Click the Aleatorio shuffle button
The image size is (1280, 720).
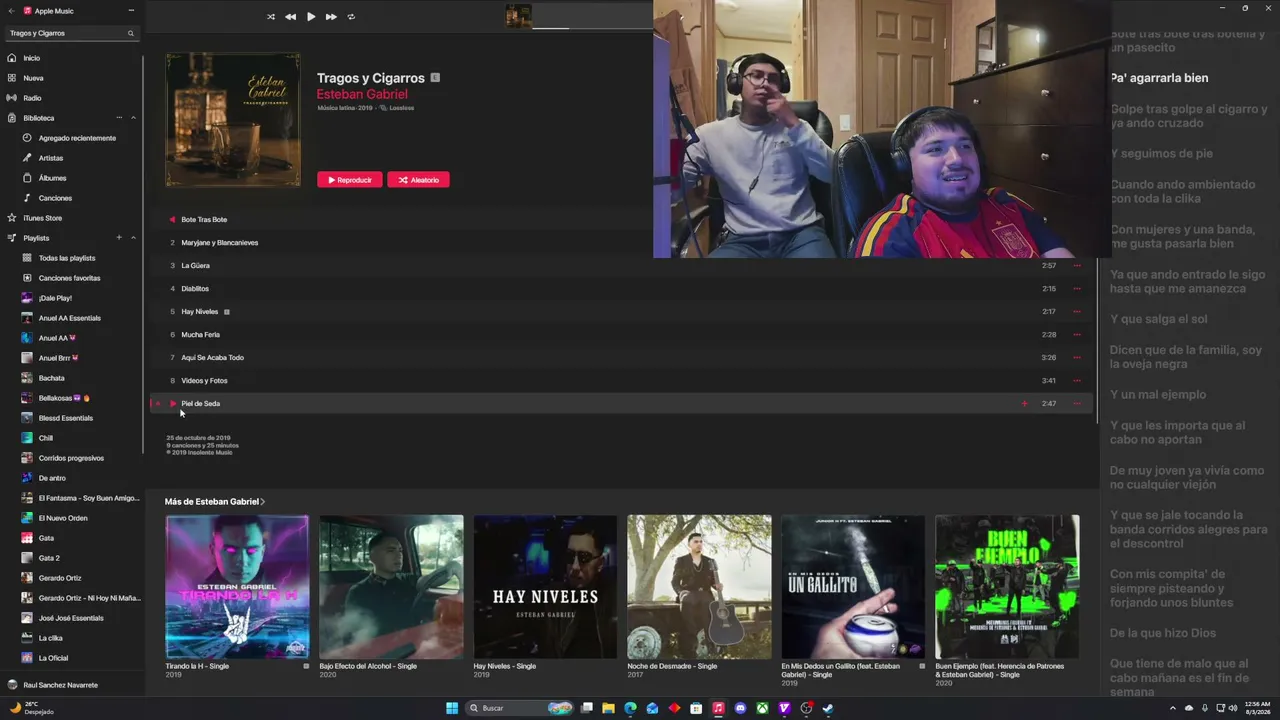coord(418,180)
